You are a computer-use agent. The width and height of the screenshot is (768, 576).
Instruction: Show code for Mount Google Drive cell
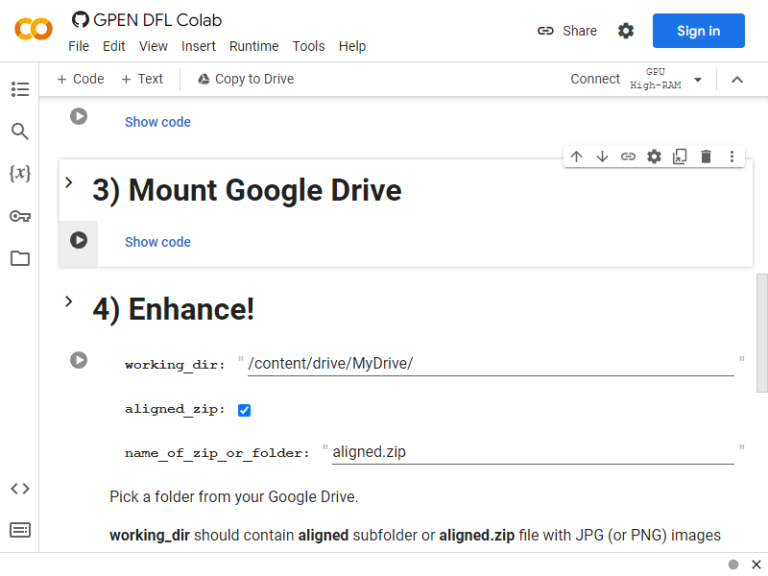pyautogui.click(x=158, y=242)
